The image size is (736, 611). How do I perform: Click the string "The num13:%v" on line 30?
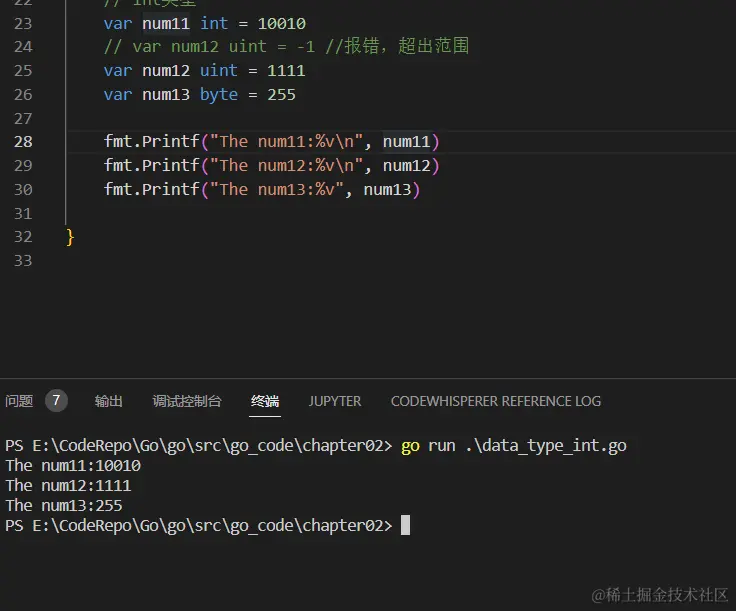tap(277, 190)
